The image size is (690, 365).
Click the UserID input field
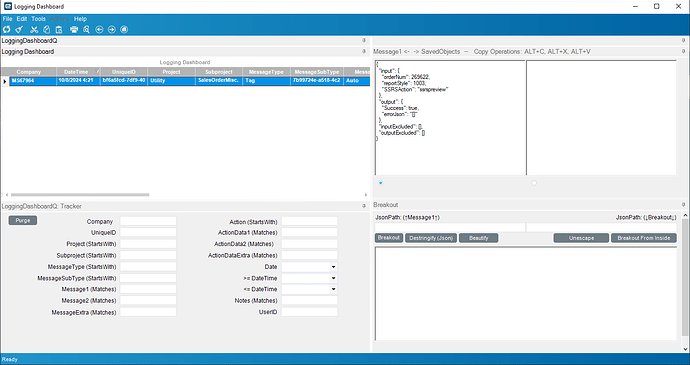[x=310, y=312]
